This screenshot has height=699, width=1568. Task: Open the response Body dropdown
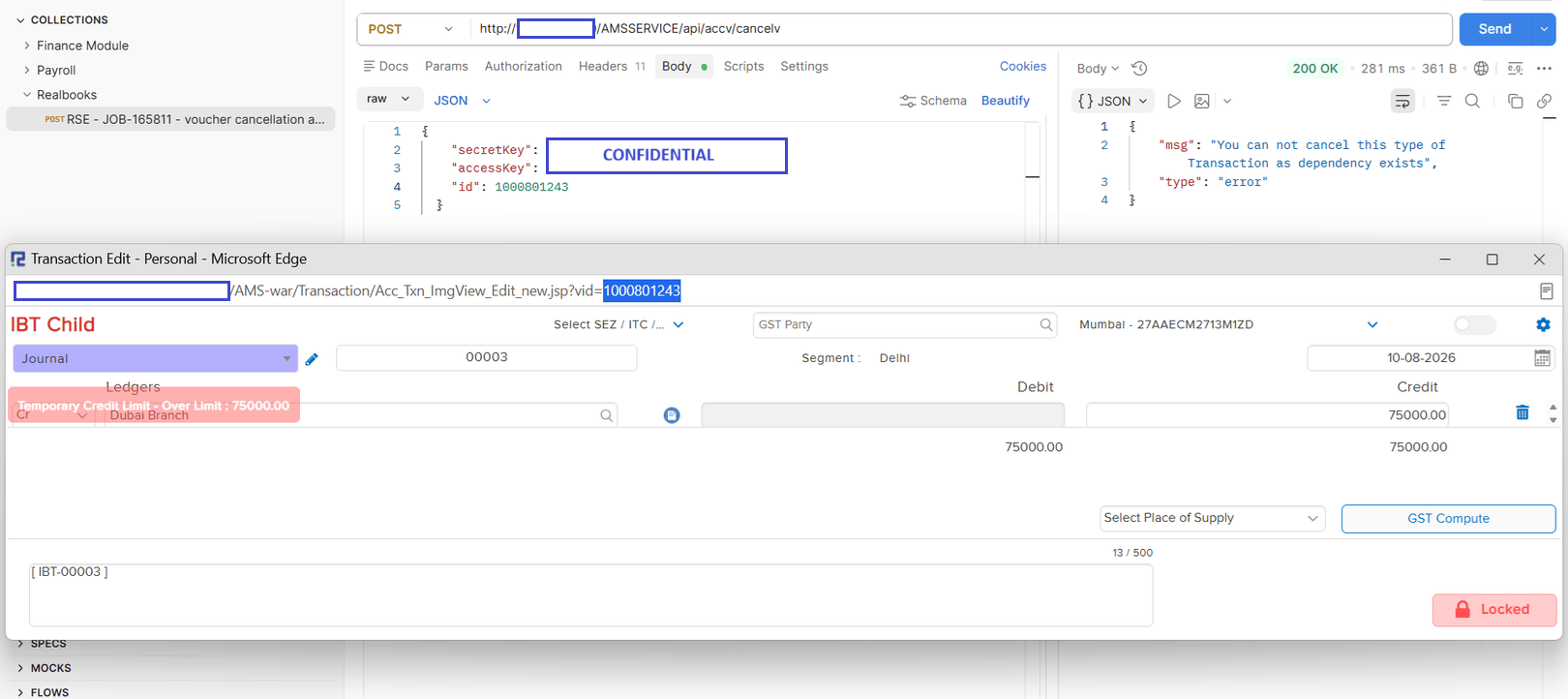pyautogui.click(x=1098, y=69)
